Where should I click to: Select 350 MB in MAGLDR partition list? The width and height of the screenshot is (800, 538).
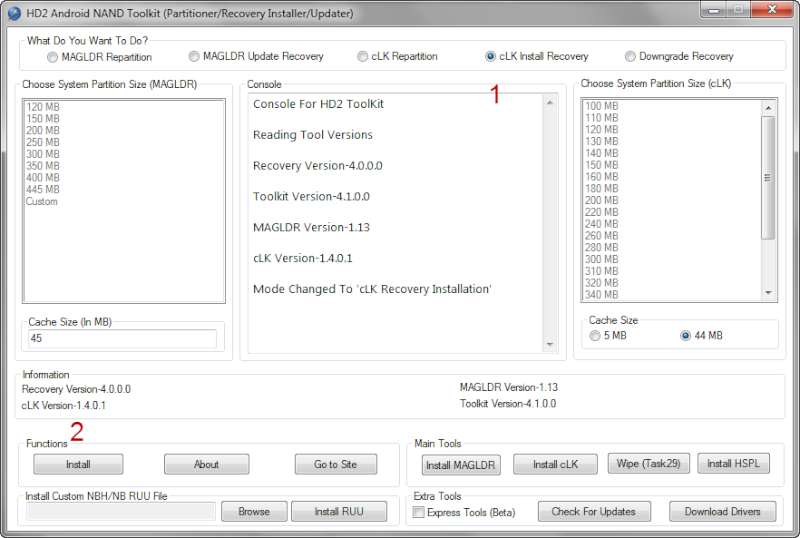coord(43,166)
